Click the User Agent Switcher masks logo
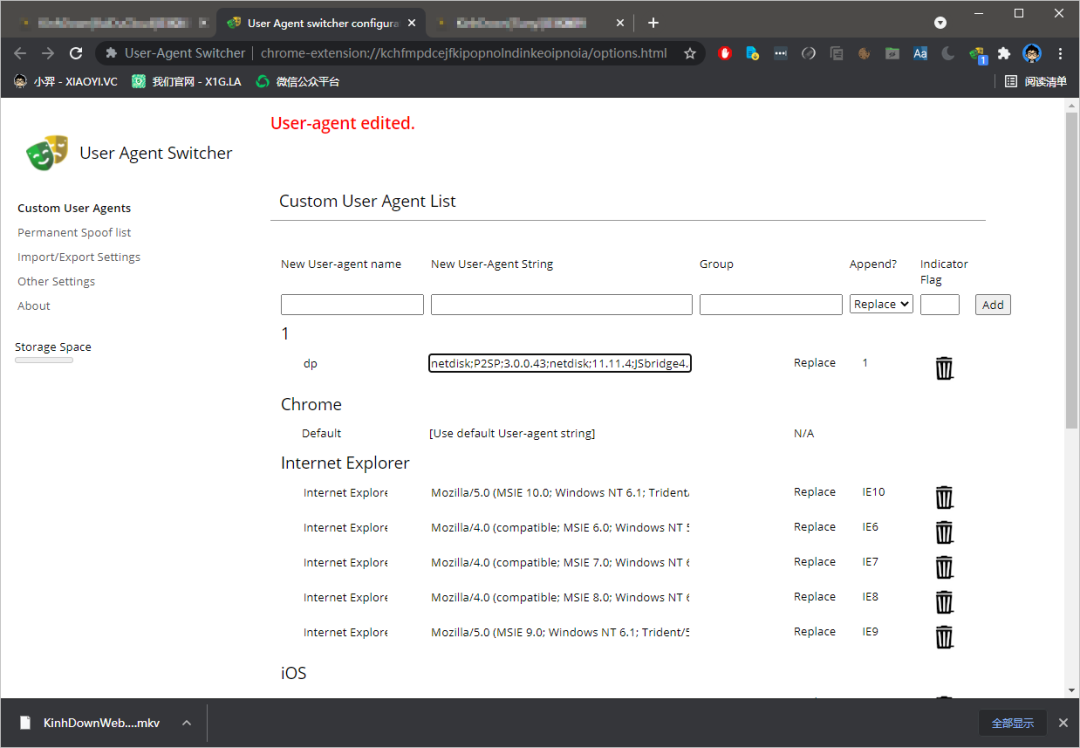The width and height of the screenshot is (1080, 748). tap(47, 152)
